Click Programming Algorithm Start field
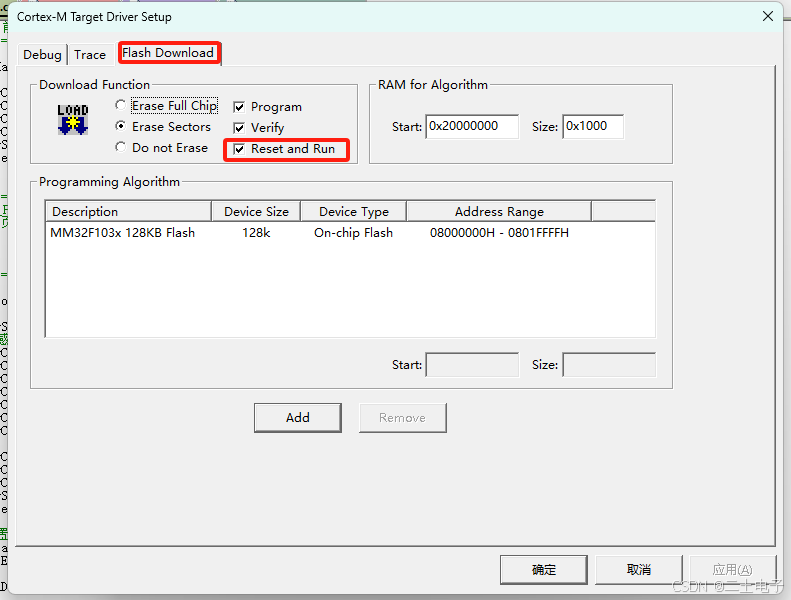The image size is (791, 600). [x=472, y=364]
